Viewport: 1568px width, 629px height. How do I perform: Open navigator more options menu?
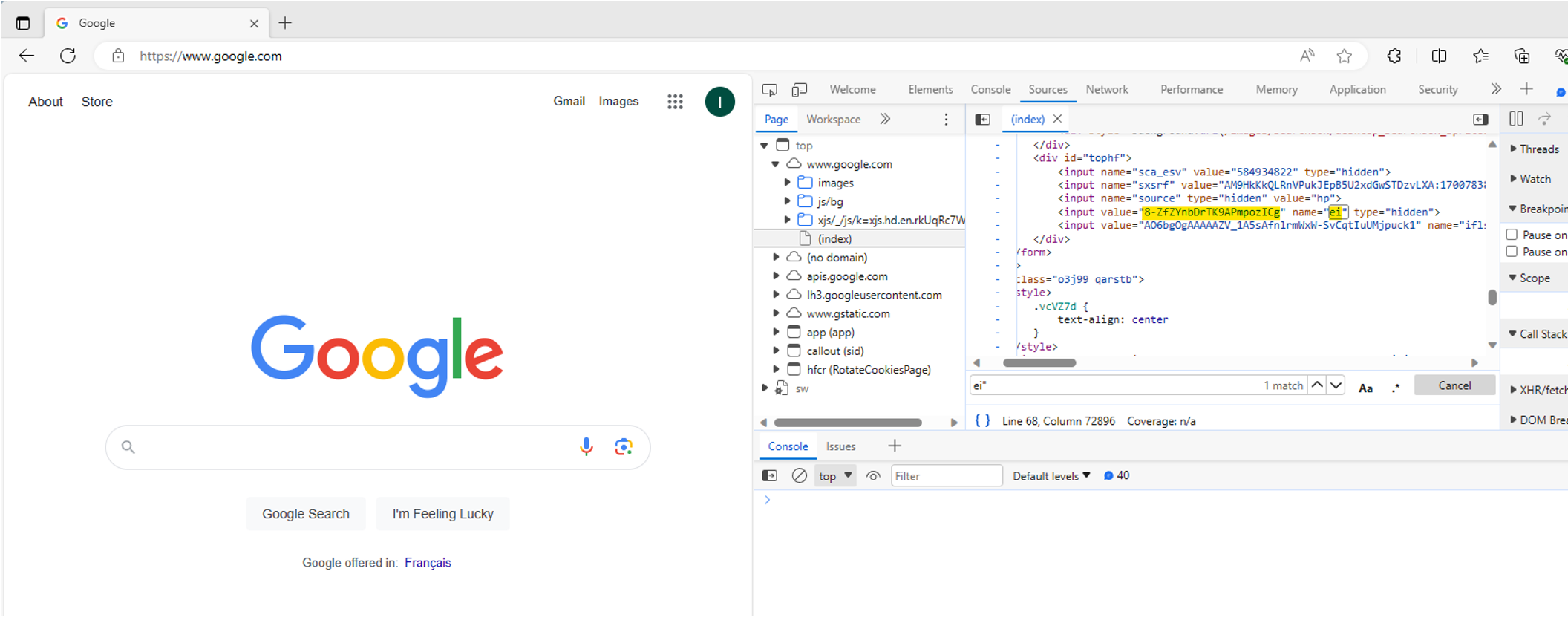click(946, 120)
